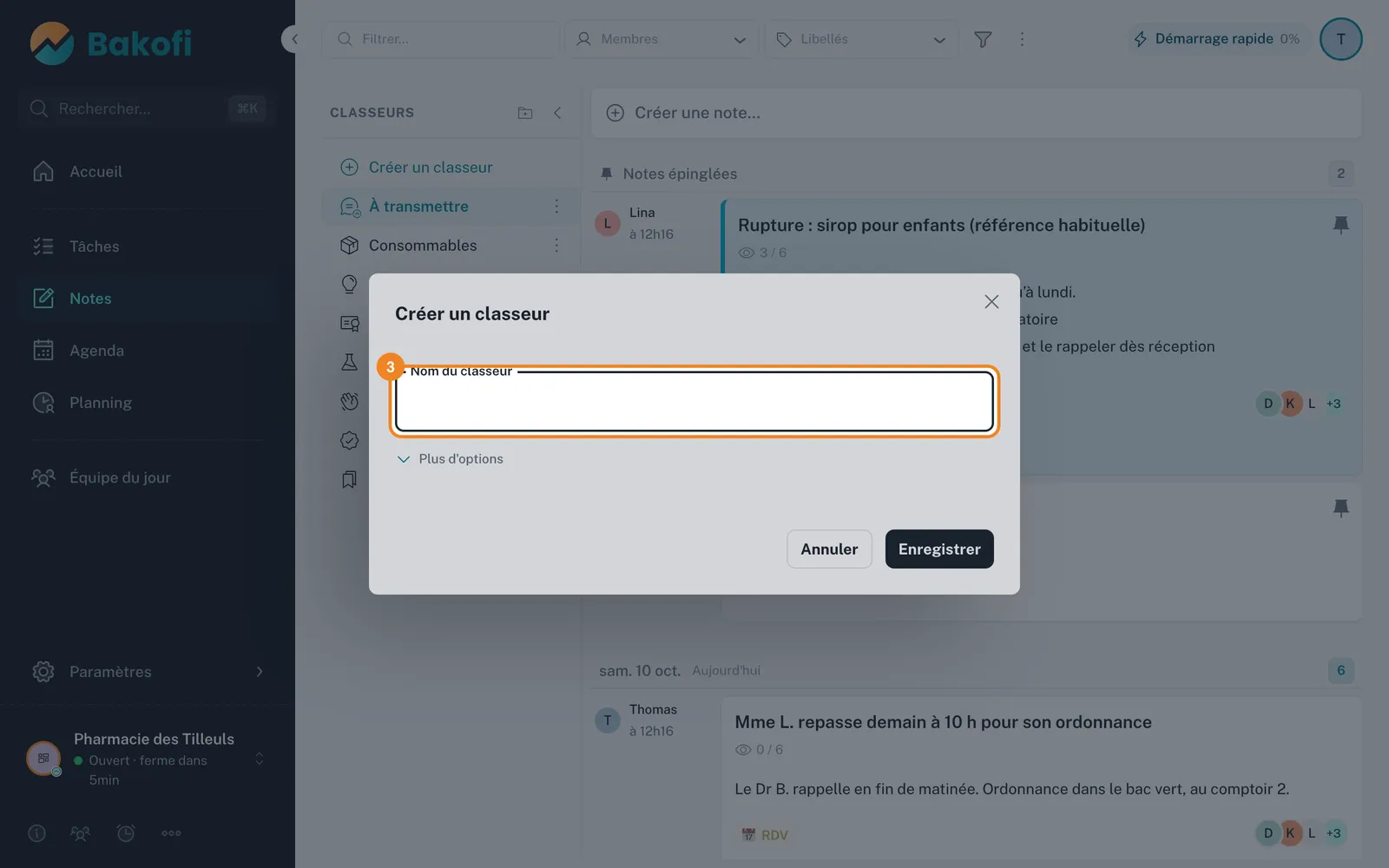Cancel with the Annuler button
This screenshot has height=868, width=1389.
[829, 549]
